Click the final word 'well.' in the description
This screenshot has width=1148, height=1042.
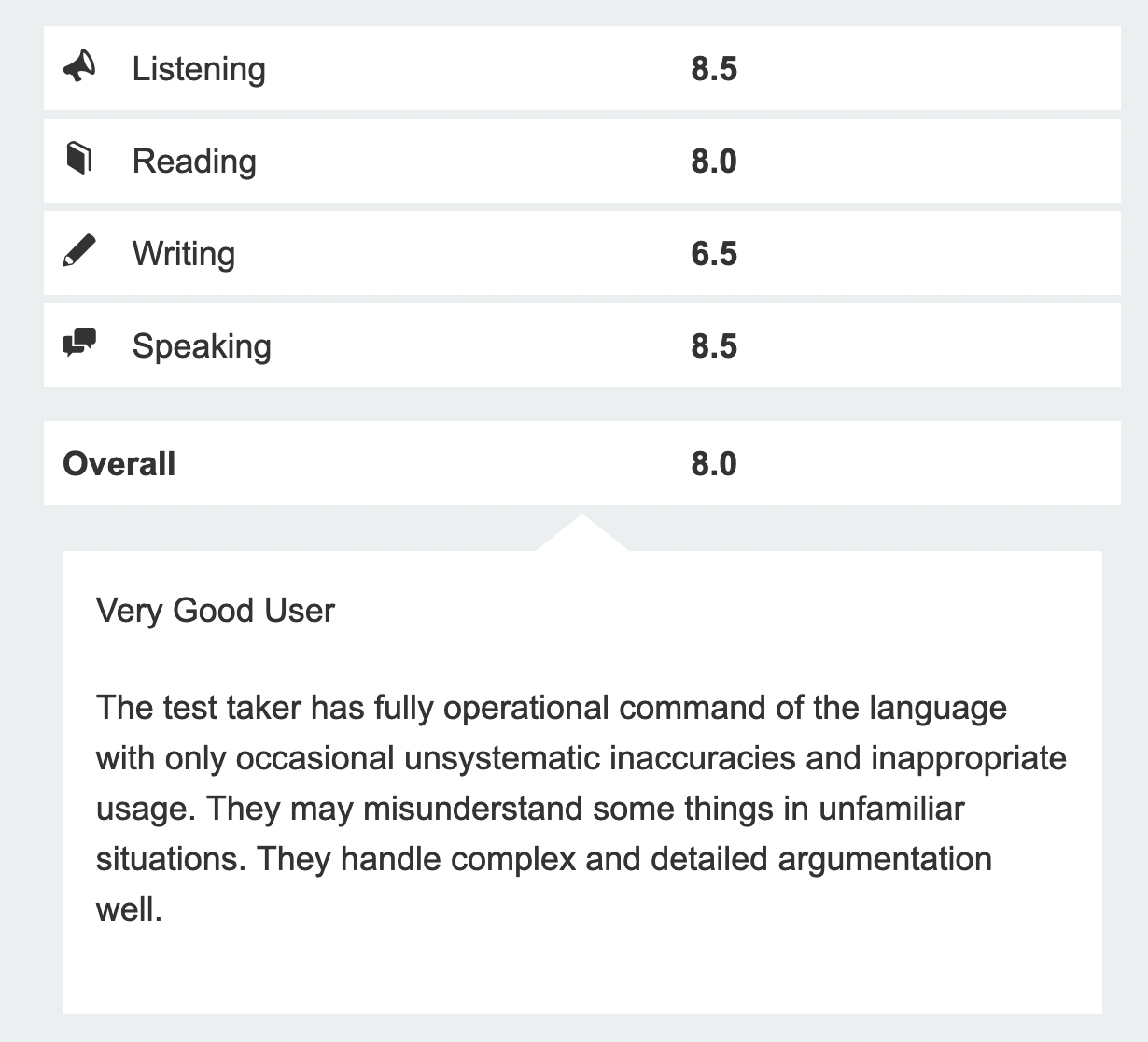pos(129,909)
